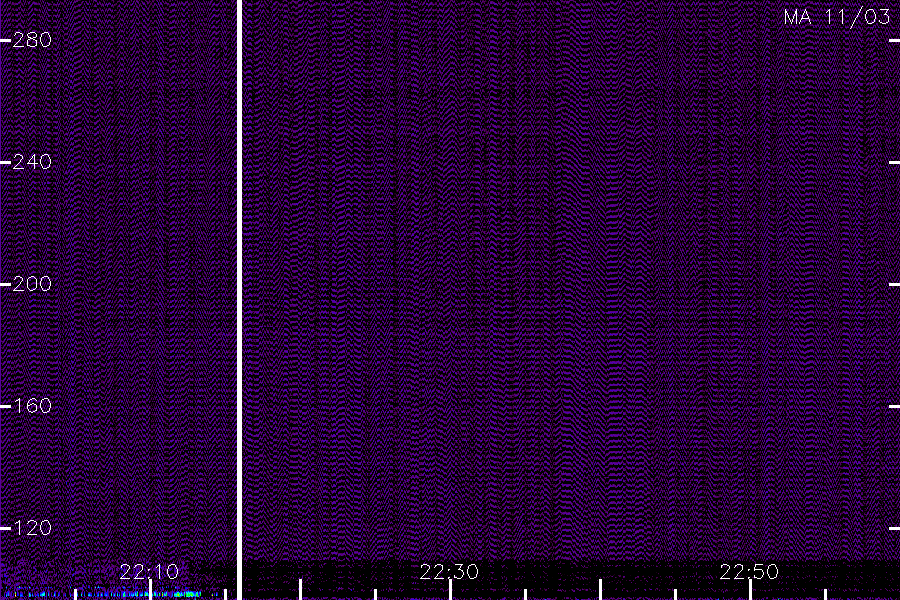Click the 22:10 time label
The image size is (900, 600).
click(149, 572)
